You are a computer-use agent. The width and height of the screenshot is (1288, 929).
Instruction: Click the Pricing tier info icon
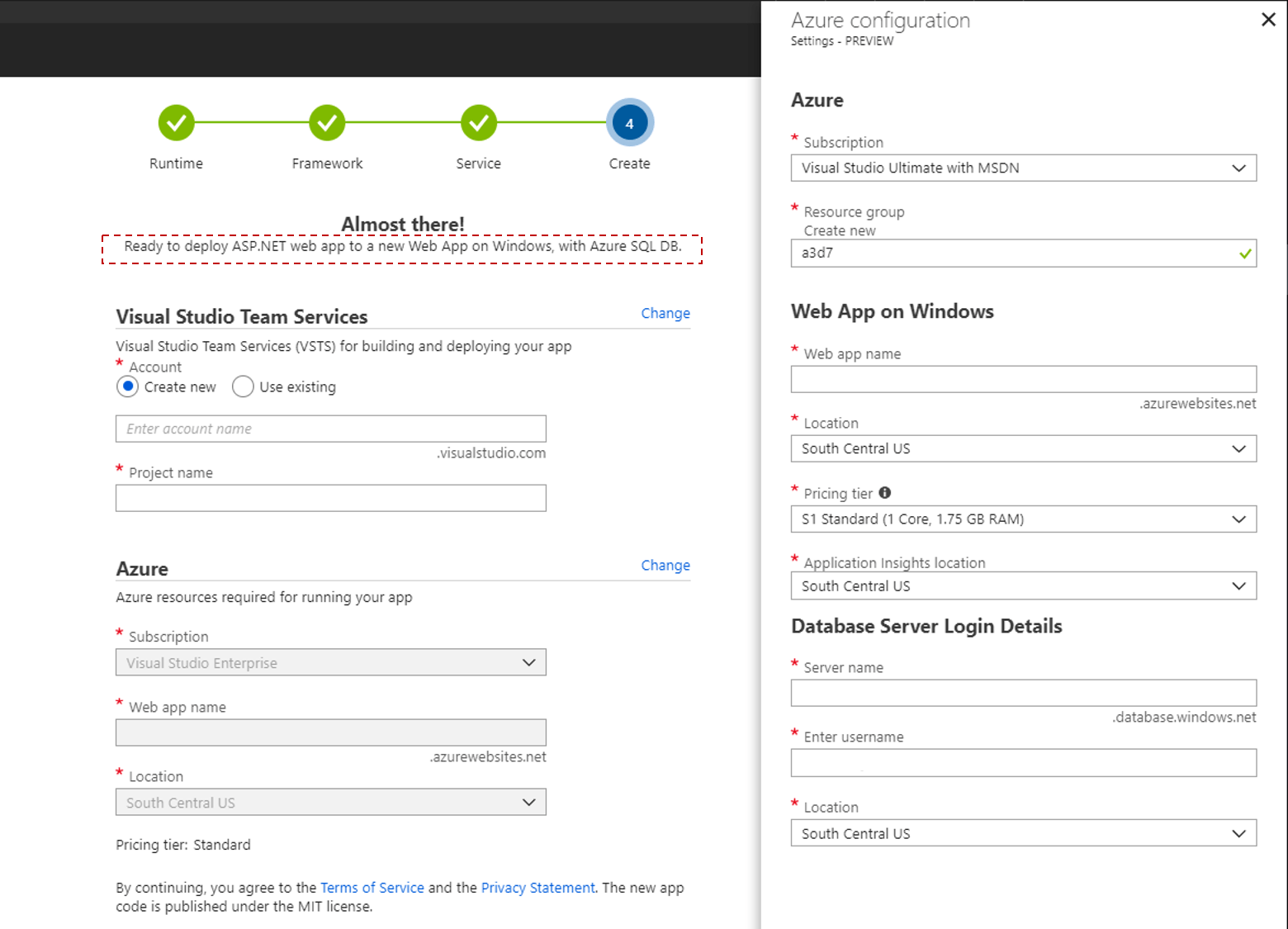pos(884,492)
